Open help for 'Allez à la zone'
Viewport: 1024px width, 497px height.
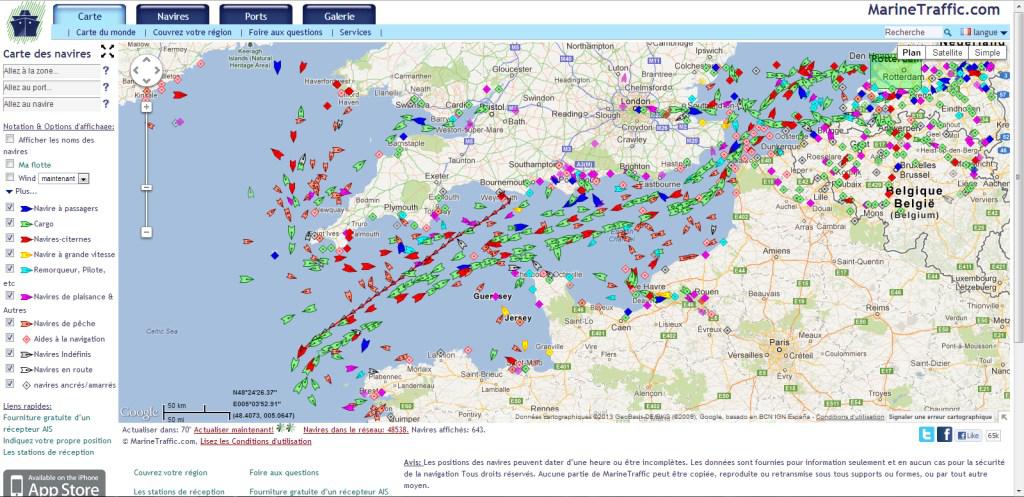point(106,71)
